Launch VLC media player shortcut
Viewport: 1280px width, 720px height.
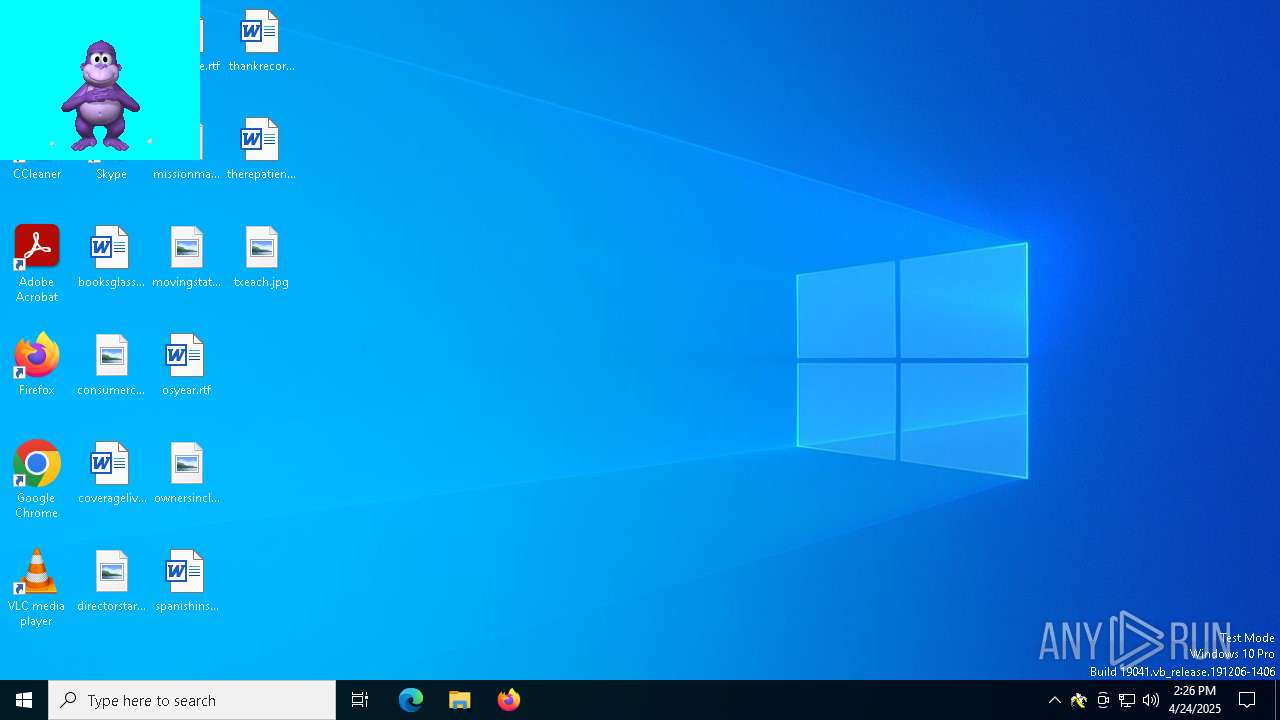coord(37,588)
